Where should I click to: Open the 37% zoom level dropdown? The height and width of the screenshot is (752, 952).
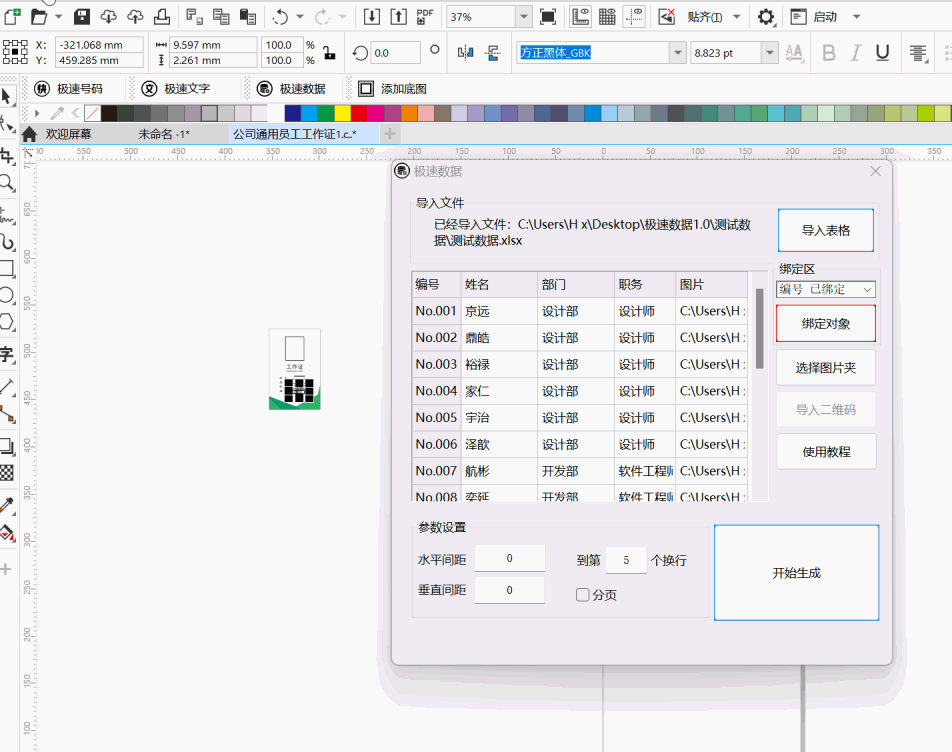point(523,17)
